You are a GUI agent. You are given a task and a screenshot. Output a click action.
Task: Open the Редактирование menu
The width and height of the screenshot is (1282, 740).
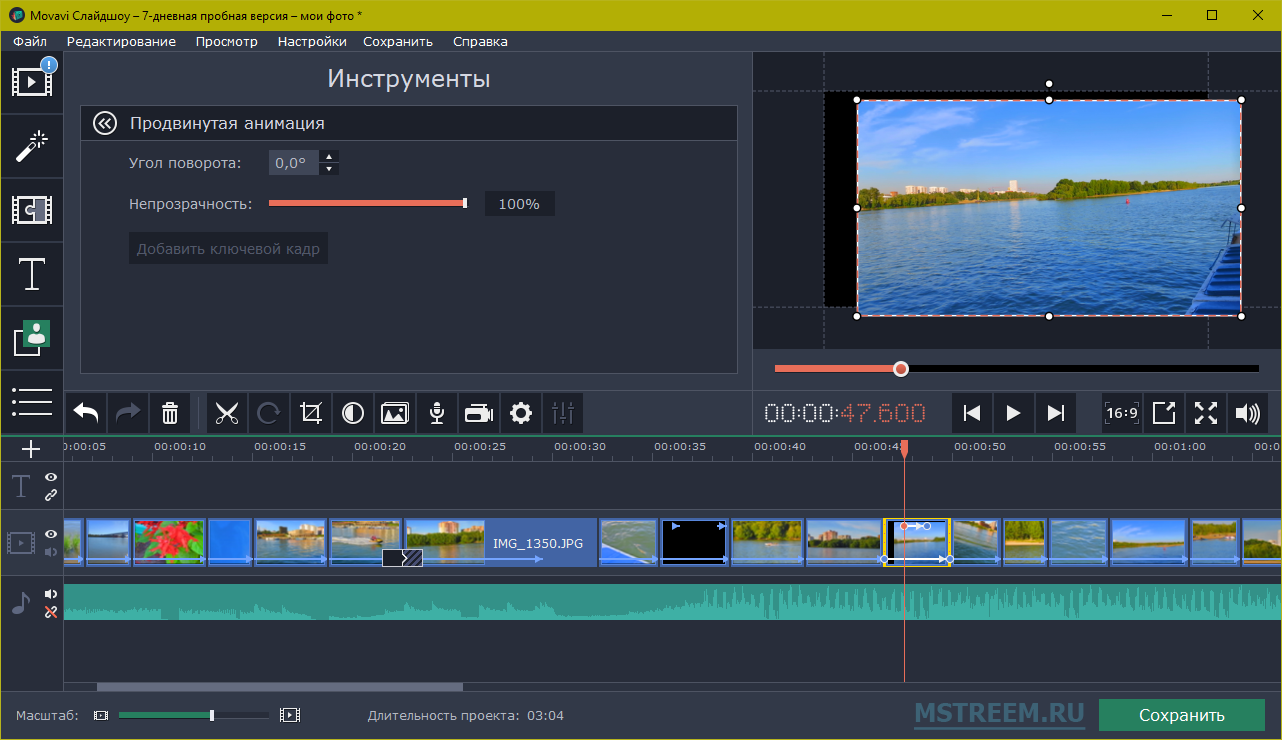121,41
